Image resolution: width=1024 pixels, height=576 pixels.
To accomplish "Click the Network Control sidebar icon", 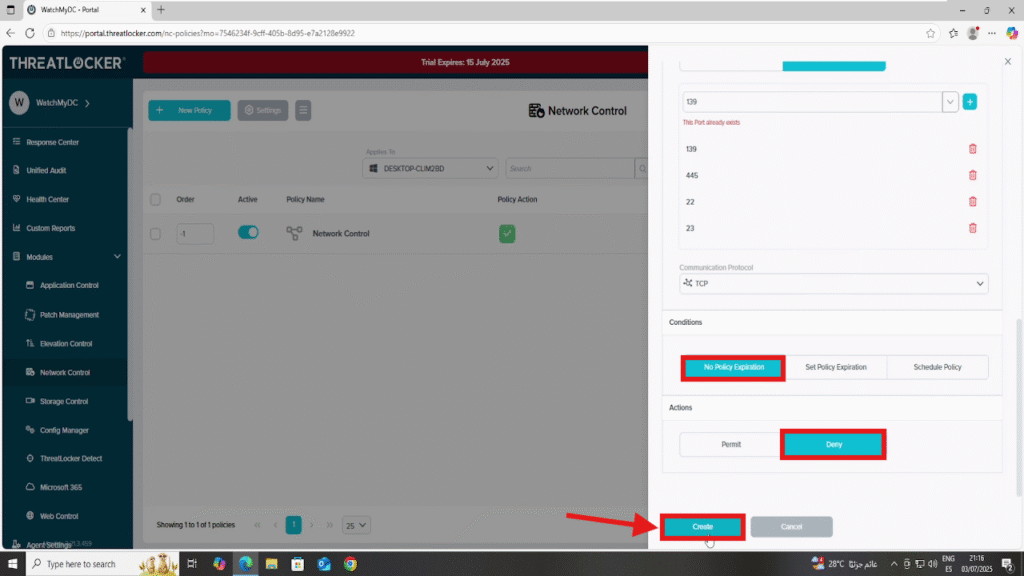I will click(30, 372).
